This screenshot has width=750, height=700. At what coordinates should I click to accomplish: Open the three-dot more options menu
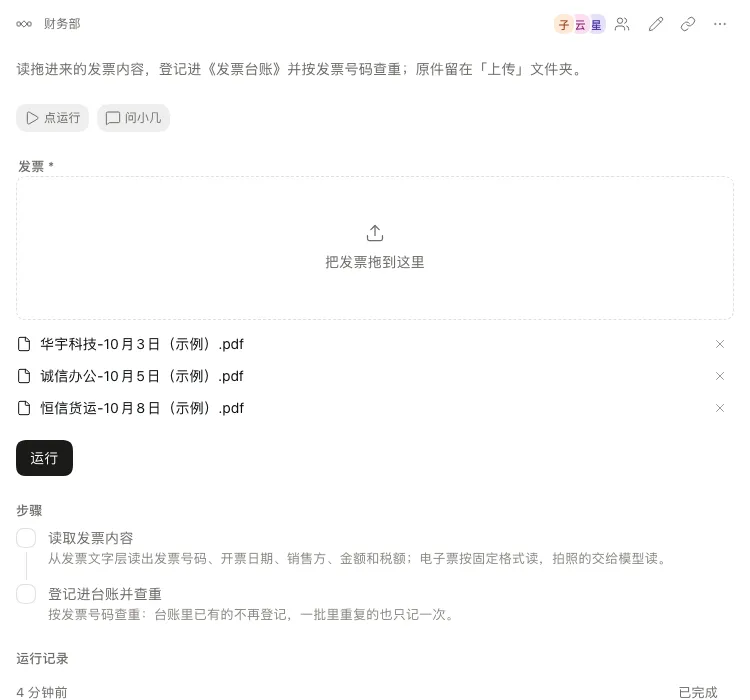(x=720, y=24)
